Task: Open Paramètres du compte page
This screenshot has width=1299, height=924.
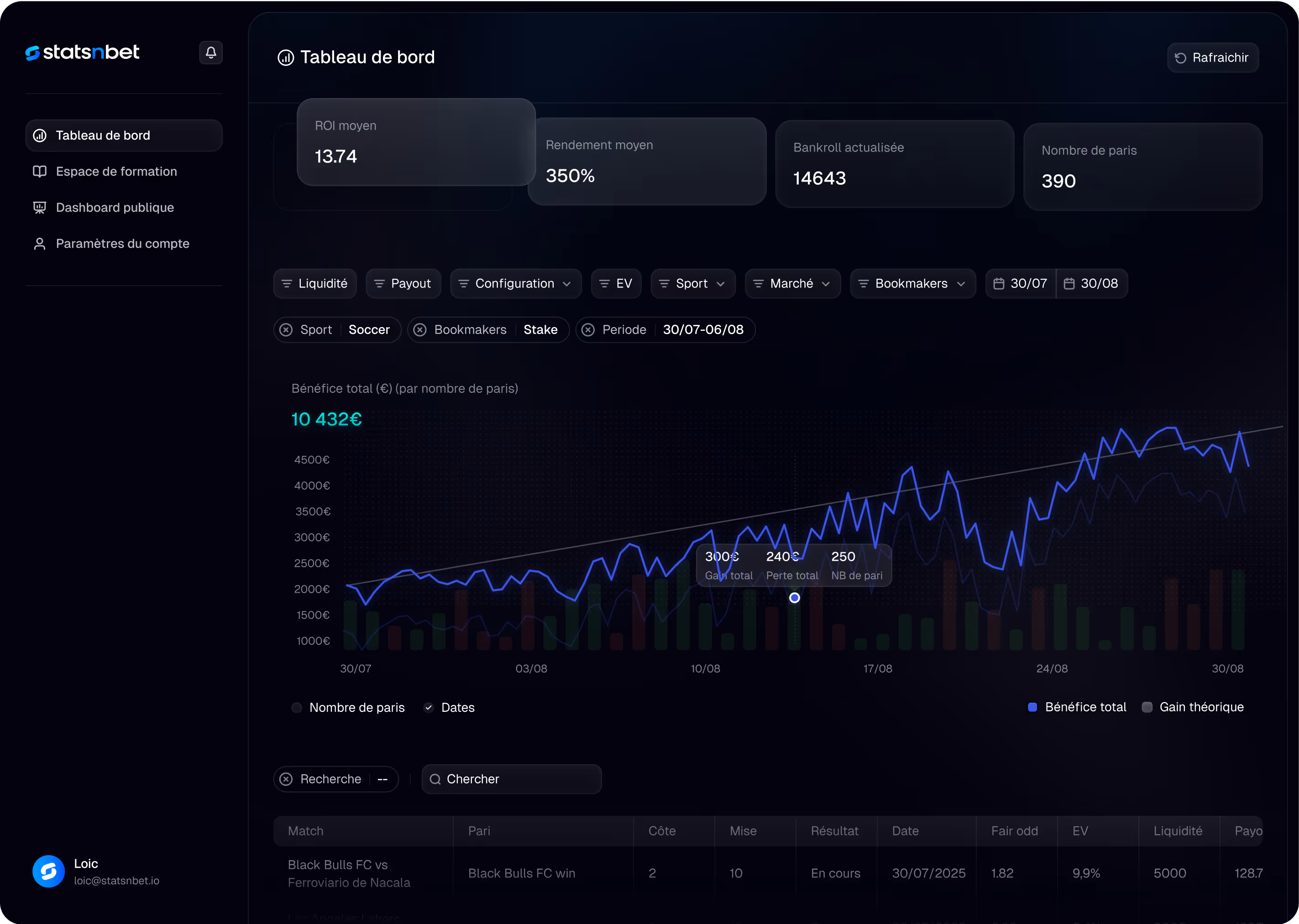Action: 122,244
